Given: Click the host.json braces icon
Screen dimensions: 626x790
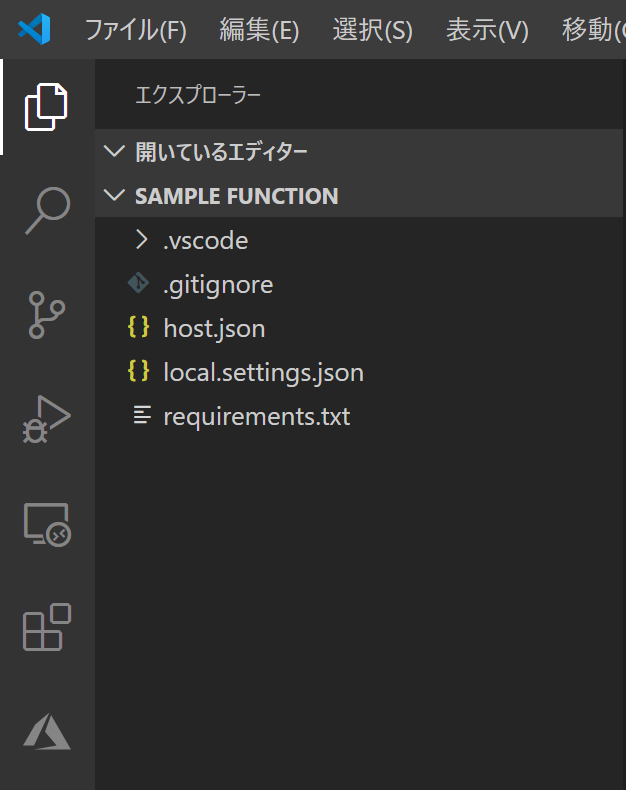Looking at the screenshot, I should pos(138,328).
